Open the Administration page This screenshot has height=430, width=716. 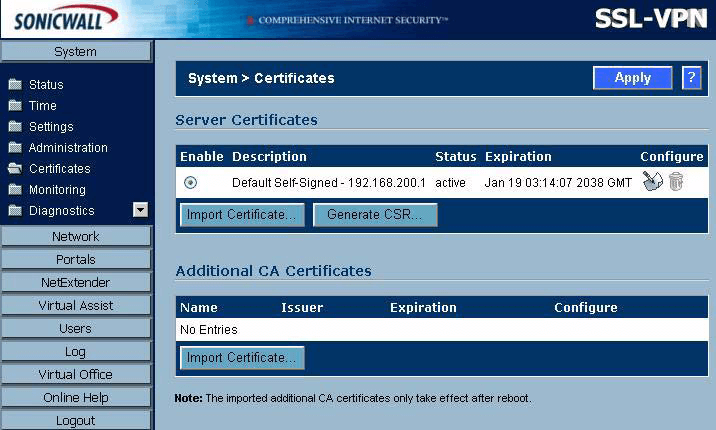(x=68, y=147)
